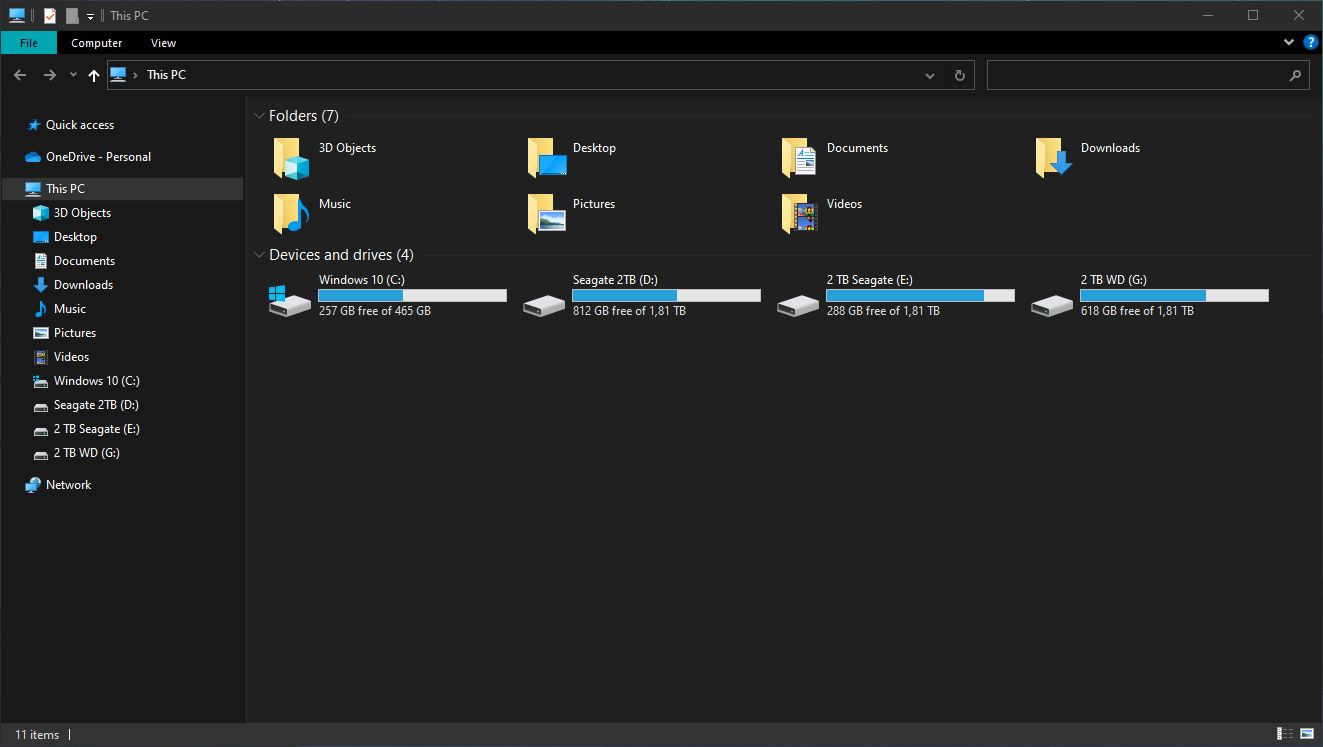The width and height of the screenshot is (1323, 747).
Task: Select the Windows 10 (C:) drive icon
Action: 289,301
